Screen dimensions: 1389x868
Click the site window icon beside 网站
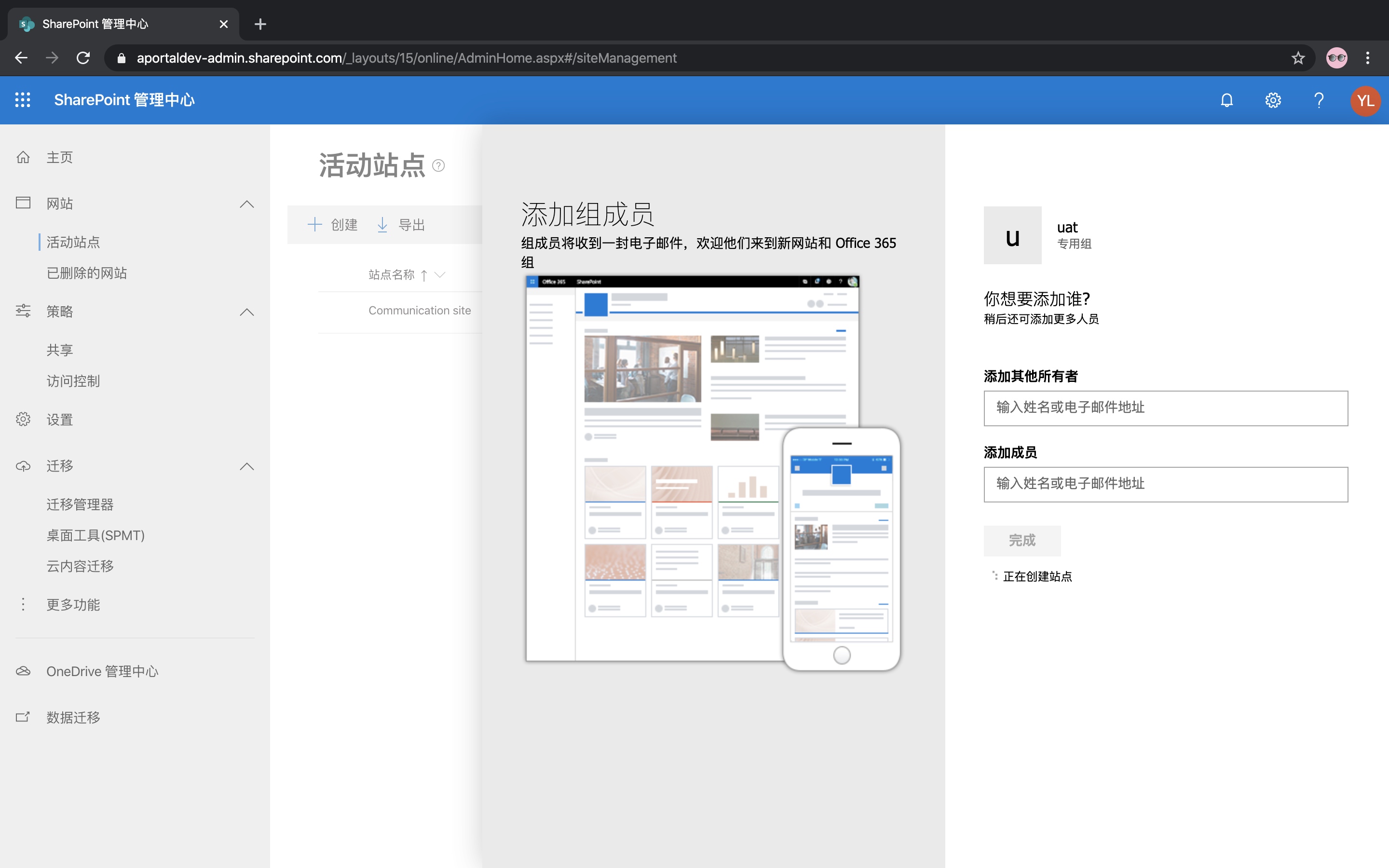23,203
